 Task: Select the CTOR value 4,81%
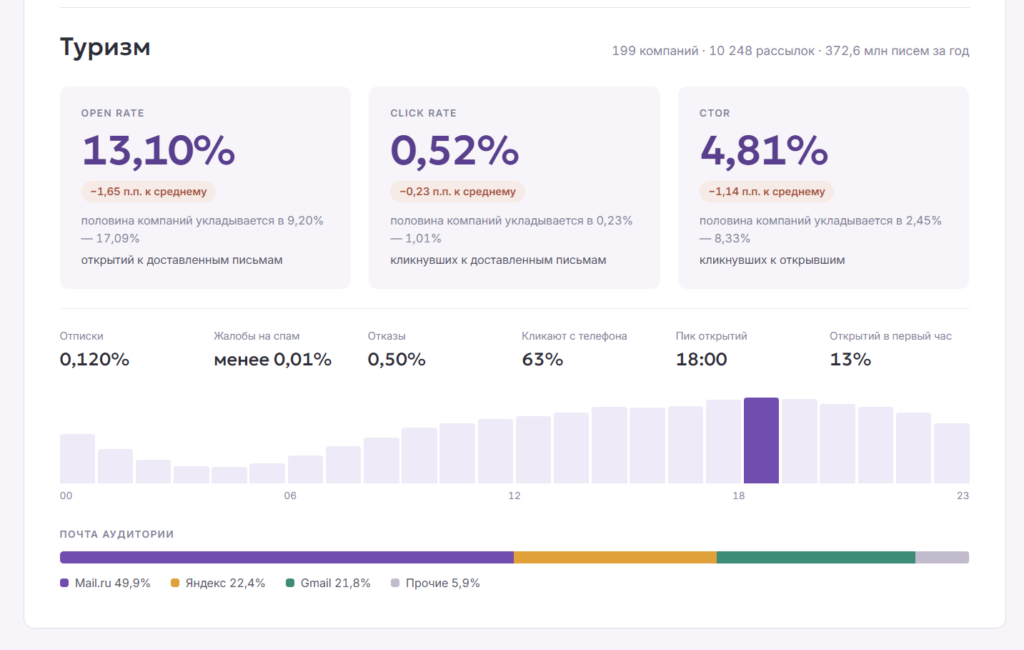click(763, 150)
